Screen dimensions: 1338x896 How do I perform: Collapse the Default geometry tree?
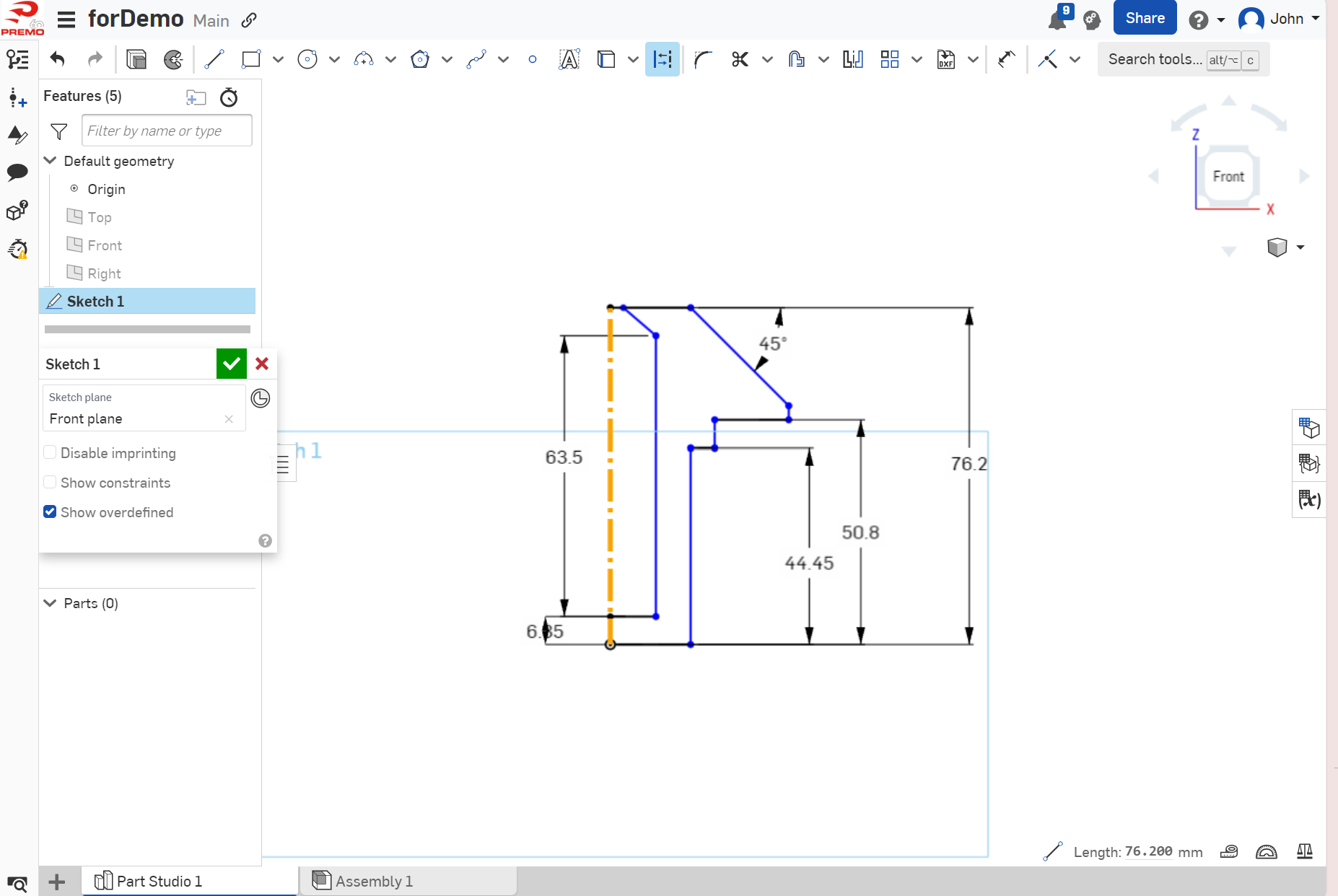click(x=51, y=161)
